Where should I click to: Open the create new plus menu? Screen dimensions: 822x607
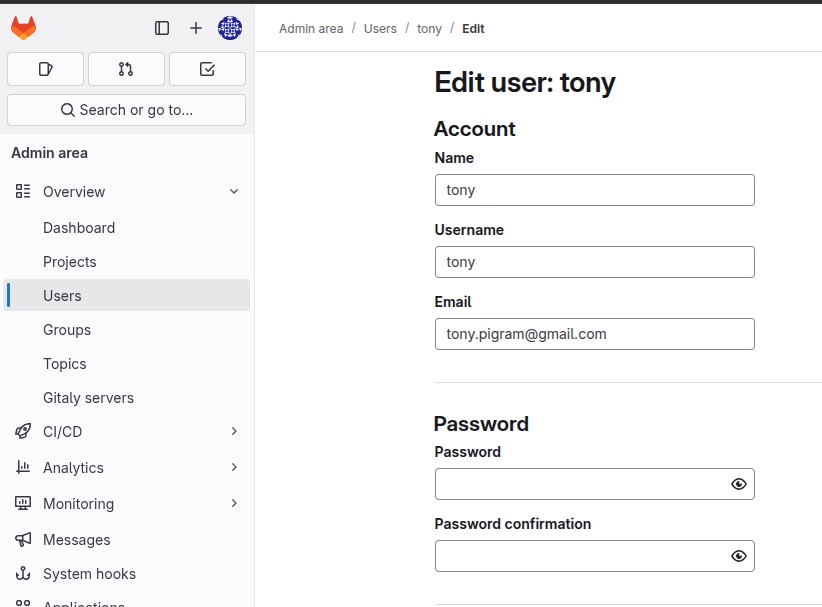(x=196, y=28)
